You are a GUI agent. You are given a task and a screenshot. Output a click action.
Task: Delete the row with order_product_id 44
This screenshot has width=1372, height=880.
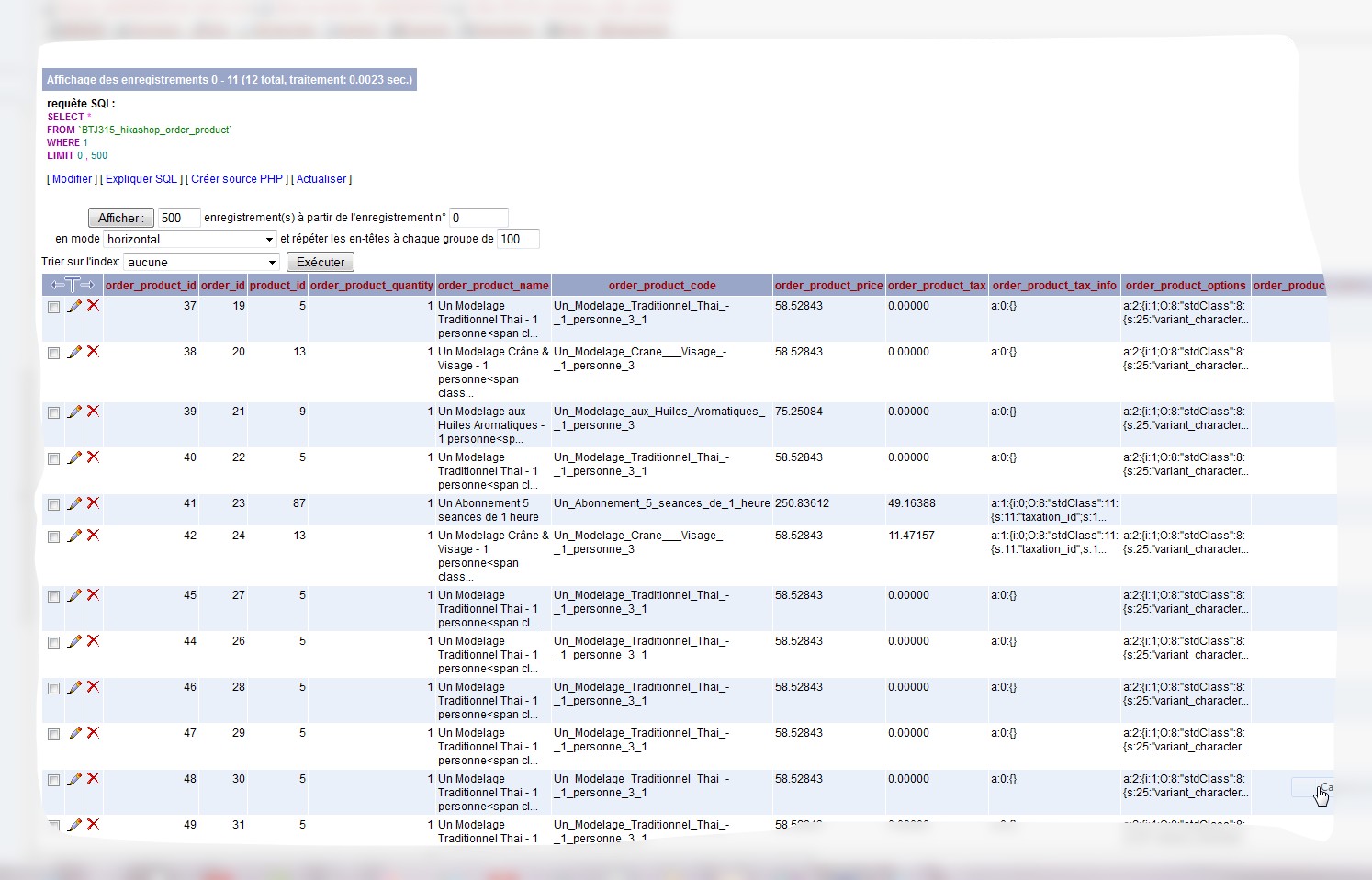[93, 641]
